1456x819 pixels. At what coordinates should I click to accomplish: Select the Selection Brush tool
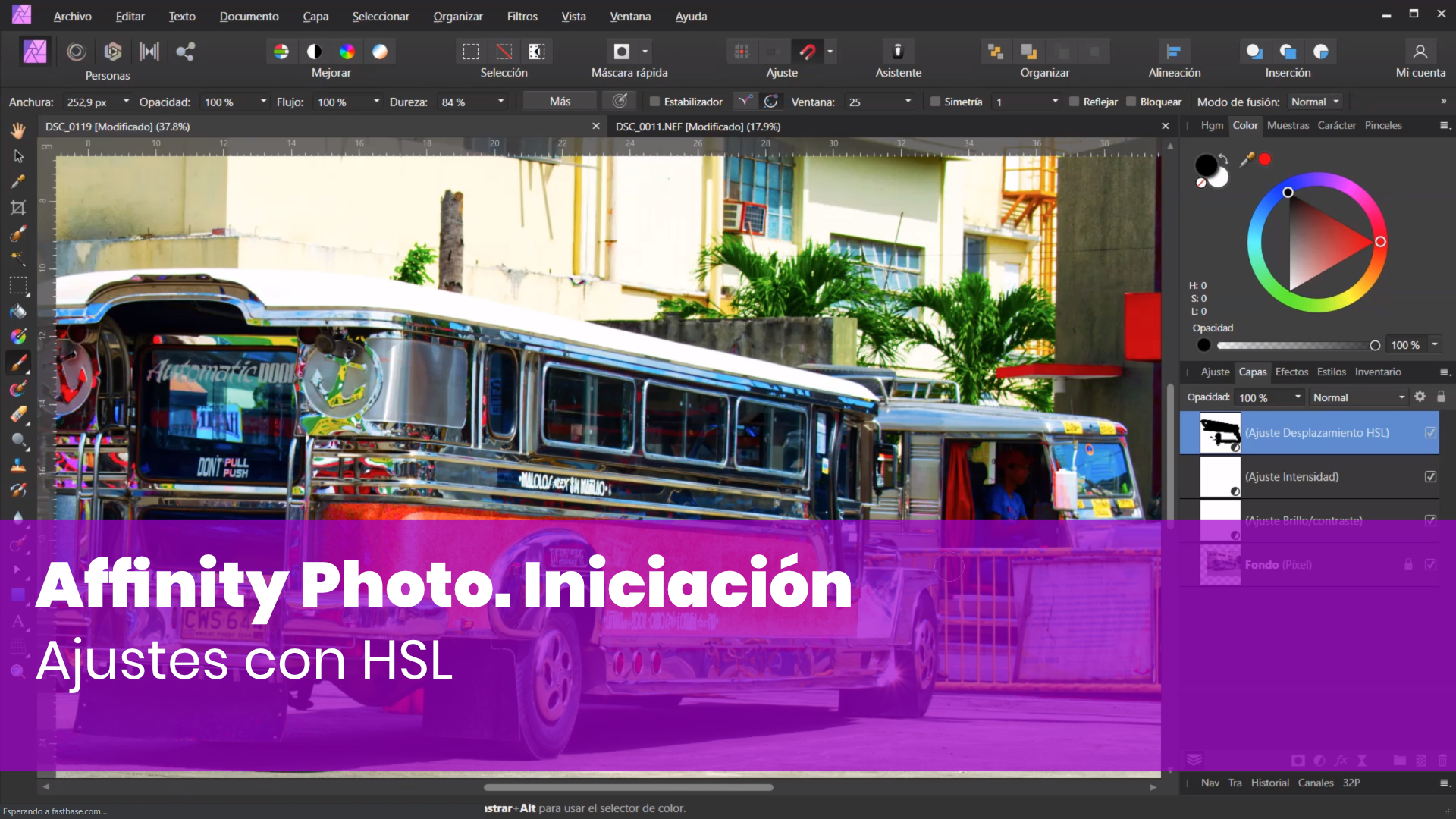click(18, 234)
